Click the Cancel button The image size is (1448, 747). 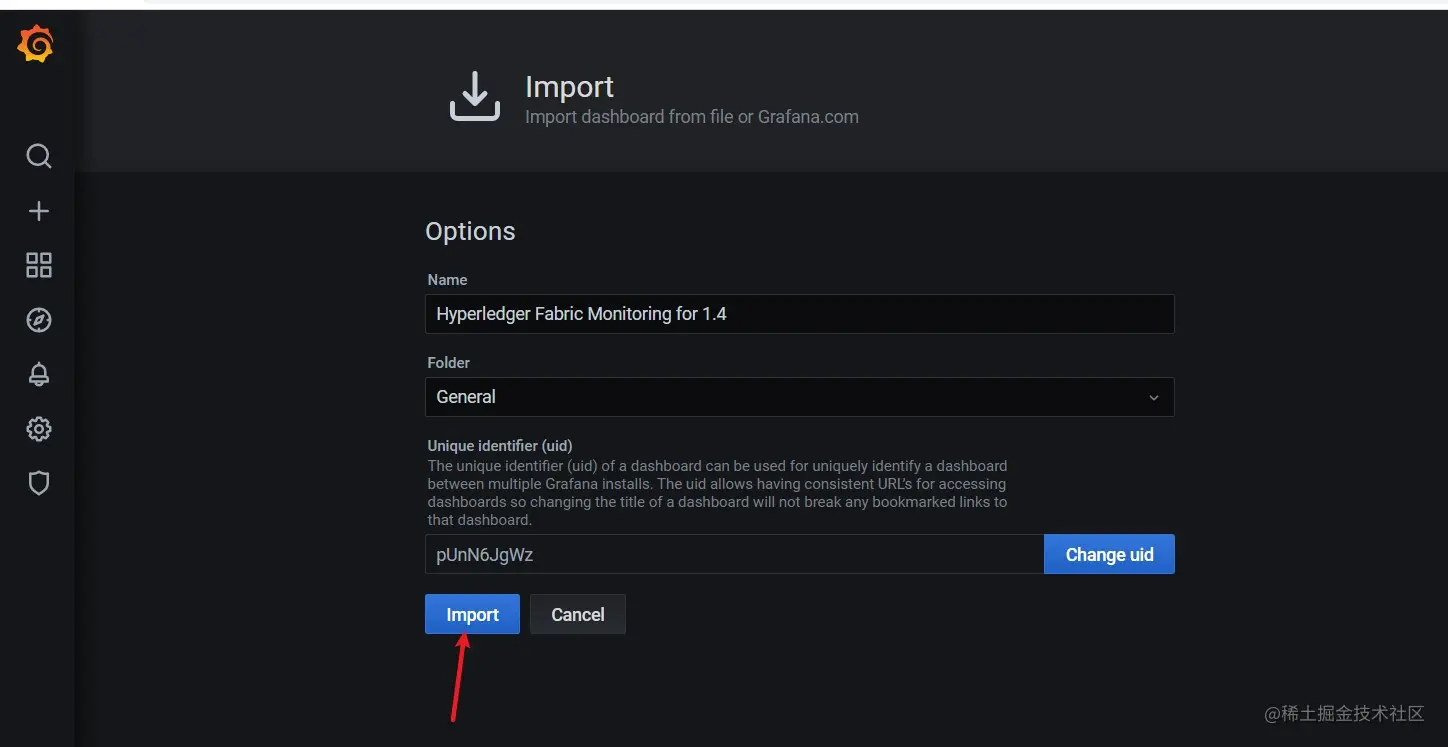pos(578,614)
